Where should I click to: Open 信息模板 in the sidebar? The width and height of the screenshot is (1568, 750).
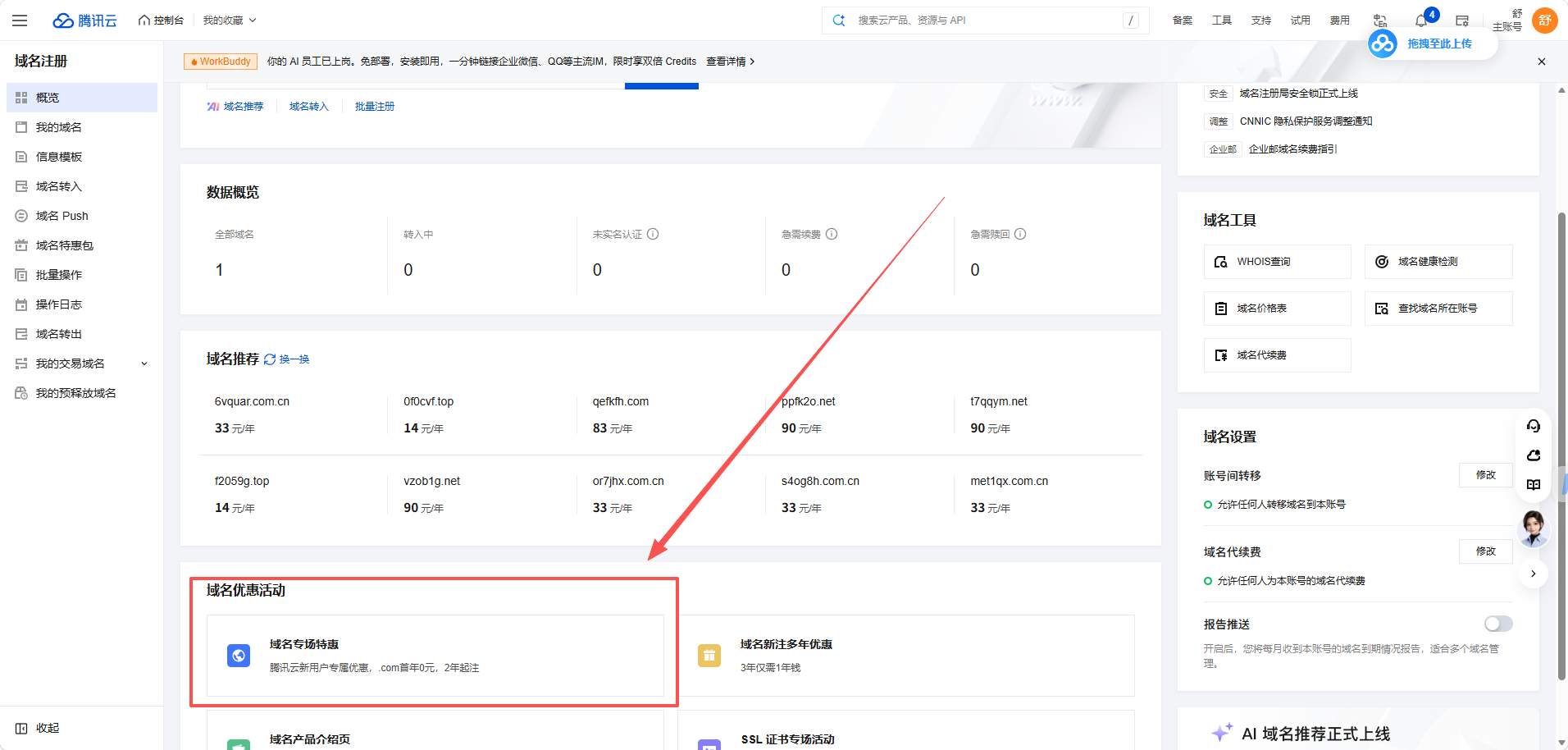(x=82, y=157)
